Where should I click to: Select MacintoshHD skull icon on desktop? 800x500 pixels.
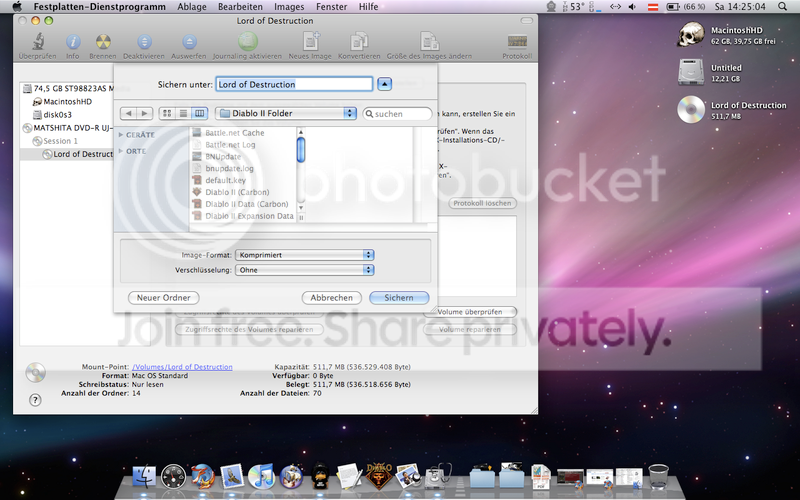691,35
